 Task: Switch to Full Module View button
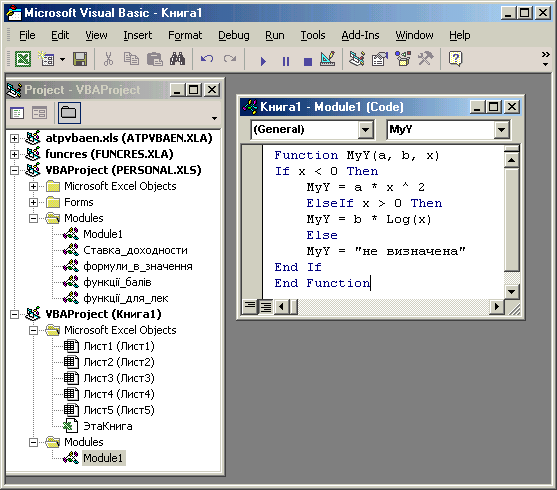pos(265,306)
